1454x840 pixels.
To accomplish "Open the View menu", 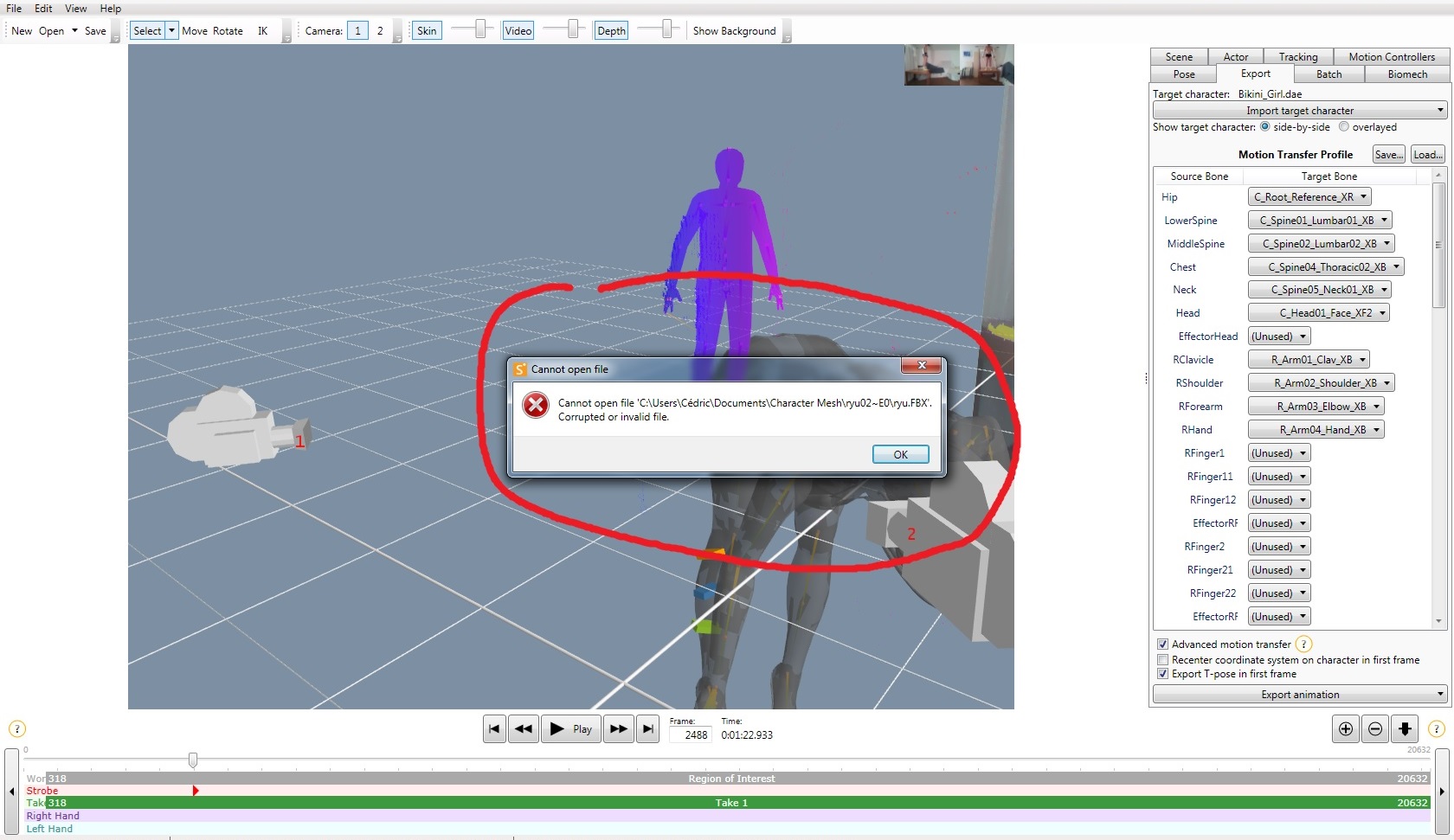I will click(76, 9).
